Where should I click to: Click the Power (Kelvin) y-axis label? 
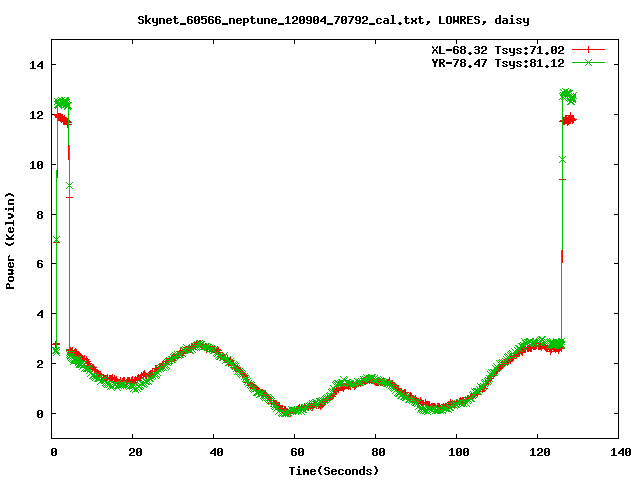10,241
